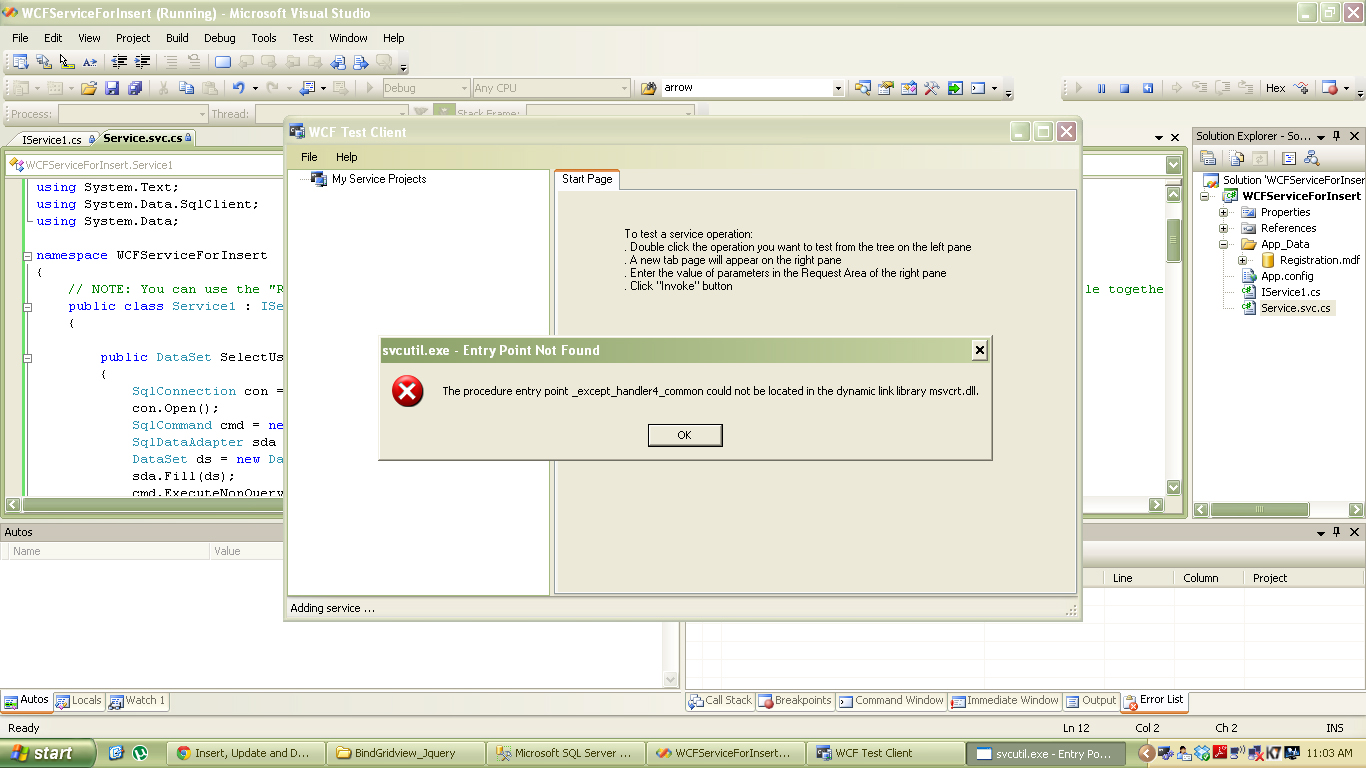
Task: Expand the Registration.mdf node
Action: [1242, 260]
